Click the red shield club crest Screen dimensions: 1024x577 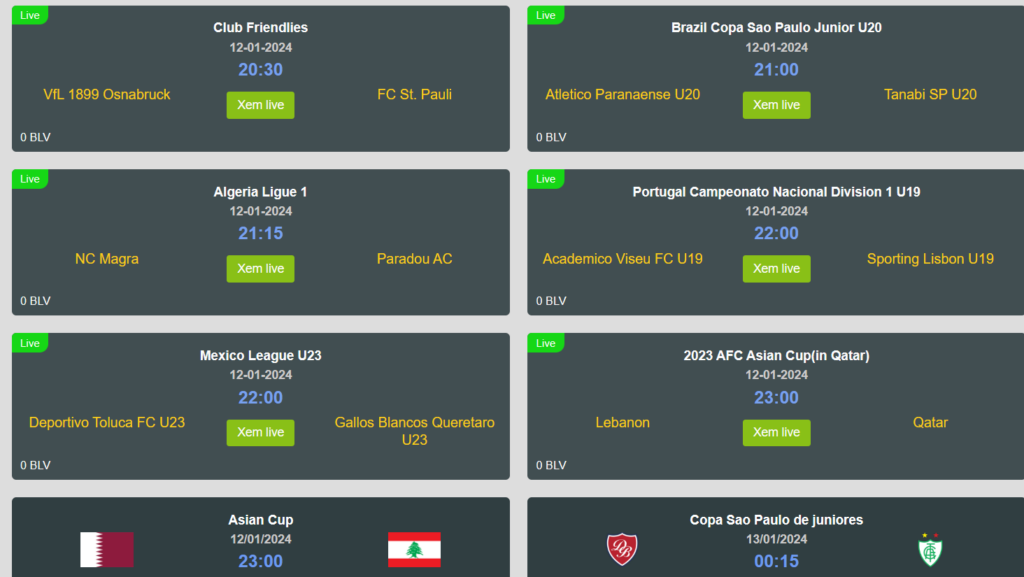click(622, 549)
